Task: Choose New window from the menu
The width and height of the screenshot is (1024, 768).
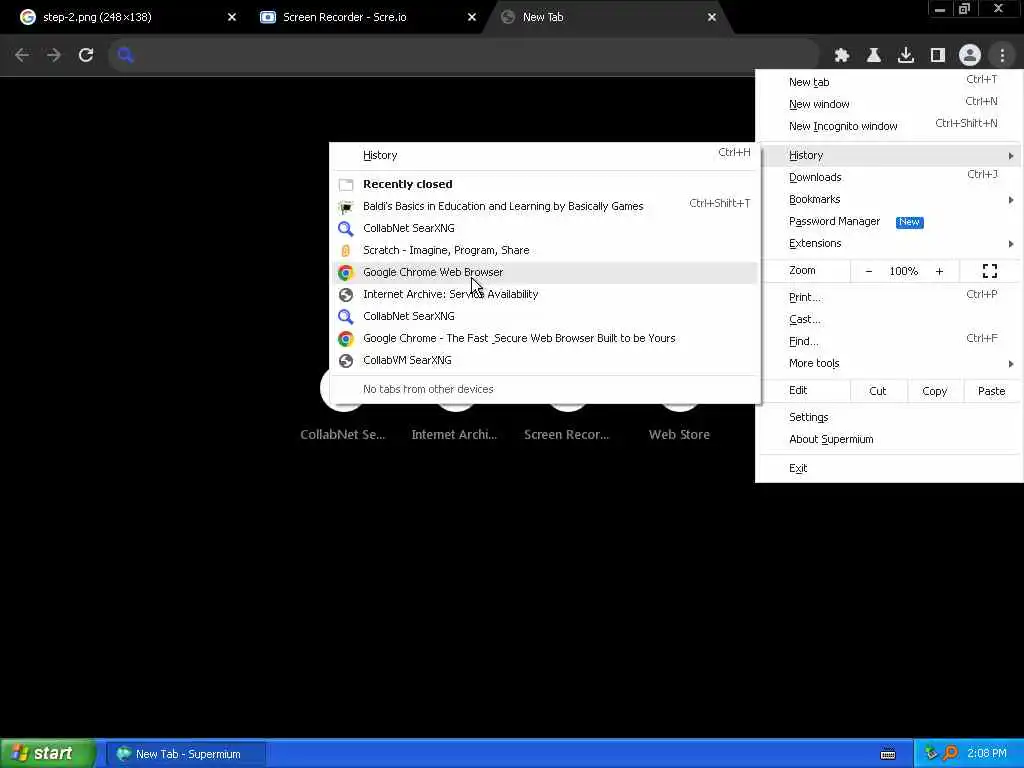Action: coord(889,104)
